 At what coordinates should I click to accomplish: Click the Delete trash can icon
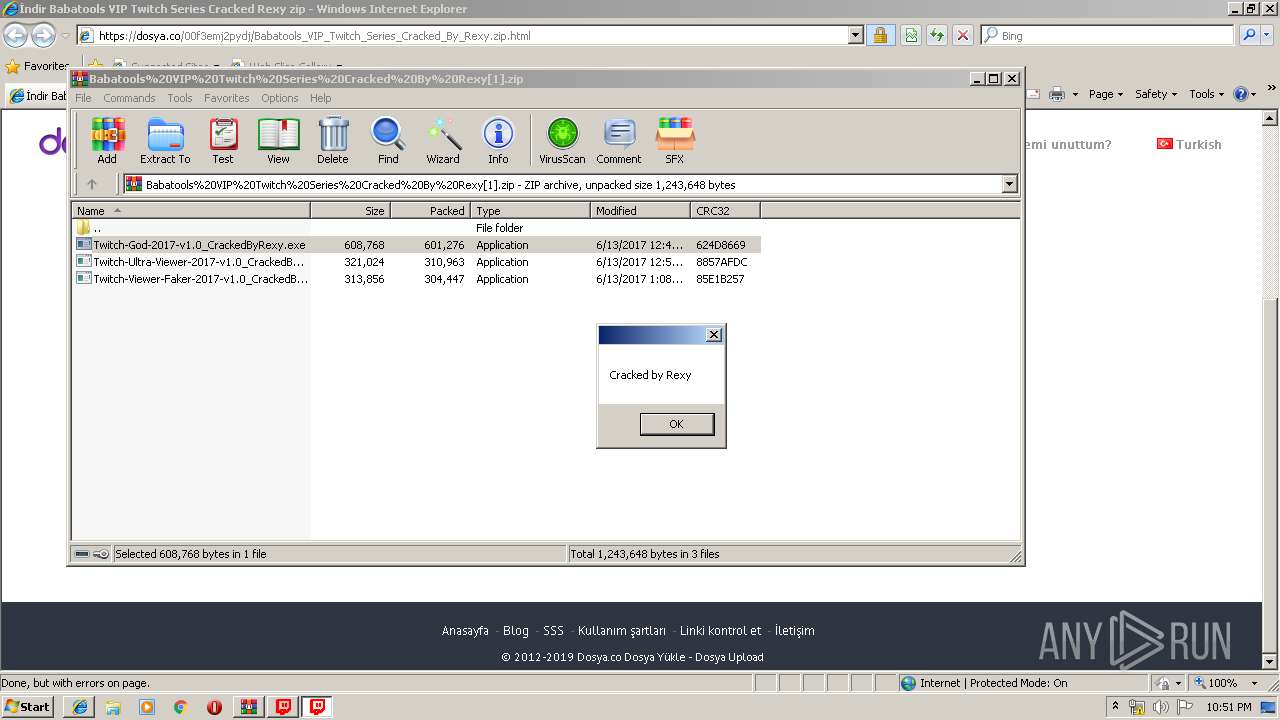point(333,141)
